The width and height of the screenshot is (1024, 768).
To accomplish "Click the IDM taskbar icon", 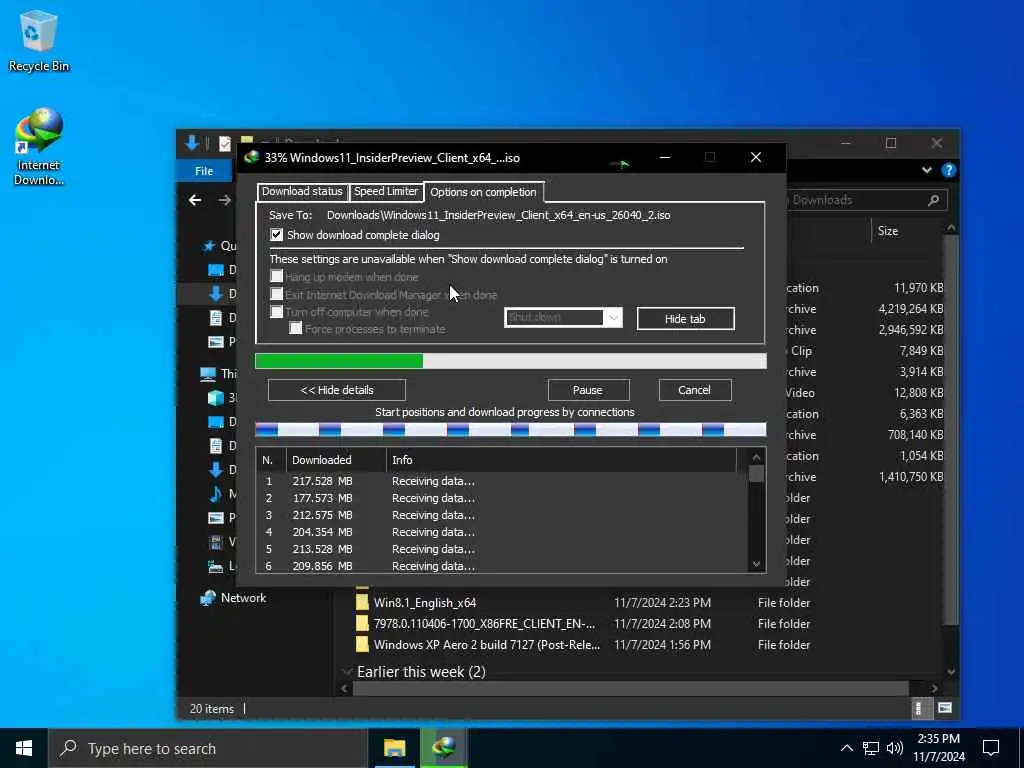I will click(x=444, y=748).
